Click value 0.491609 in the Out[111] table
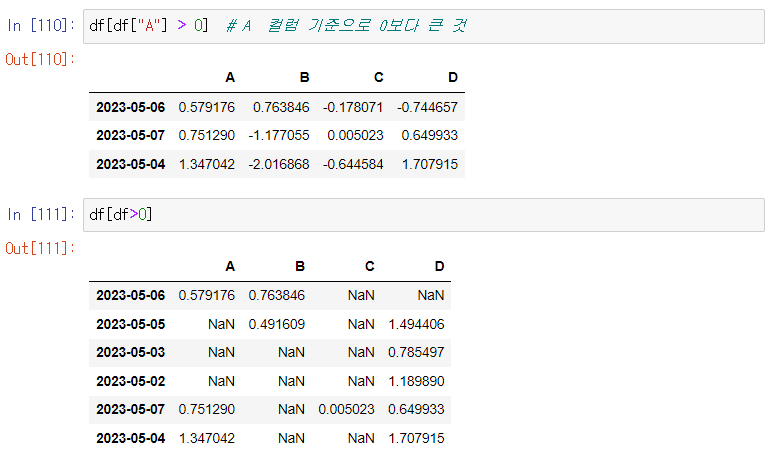This screenshot has height=461, width=772. coord(277,325)
